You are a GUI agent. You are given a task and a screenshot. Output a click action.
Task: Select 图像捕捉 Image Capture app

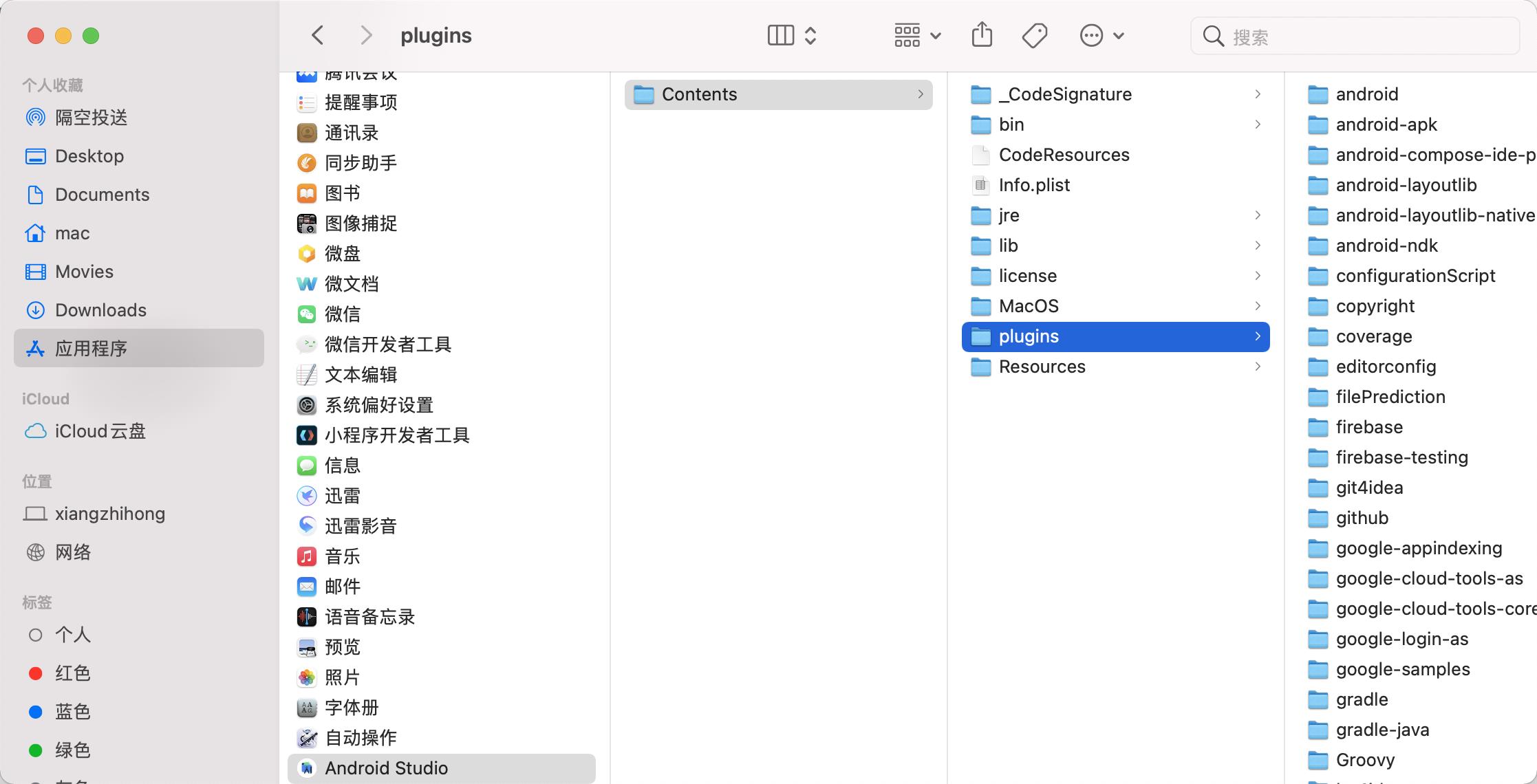(x=442, y=224)
